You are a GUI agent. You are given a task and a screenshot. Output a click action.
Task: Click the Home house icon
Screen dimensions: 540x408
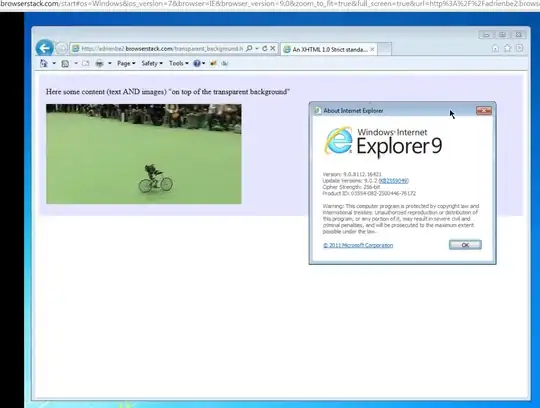[x=495, y=48]
